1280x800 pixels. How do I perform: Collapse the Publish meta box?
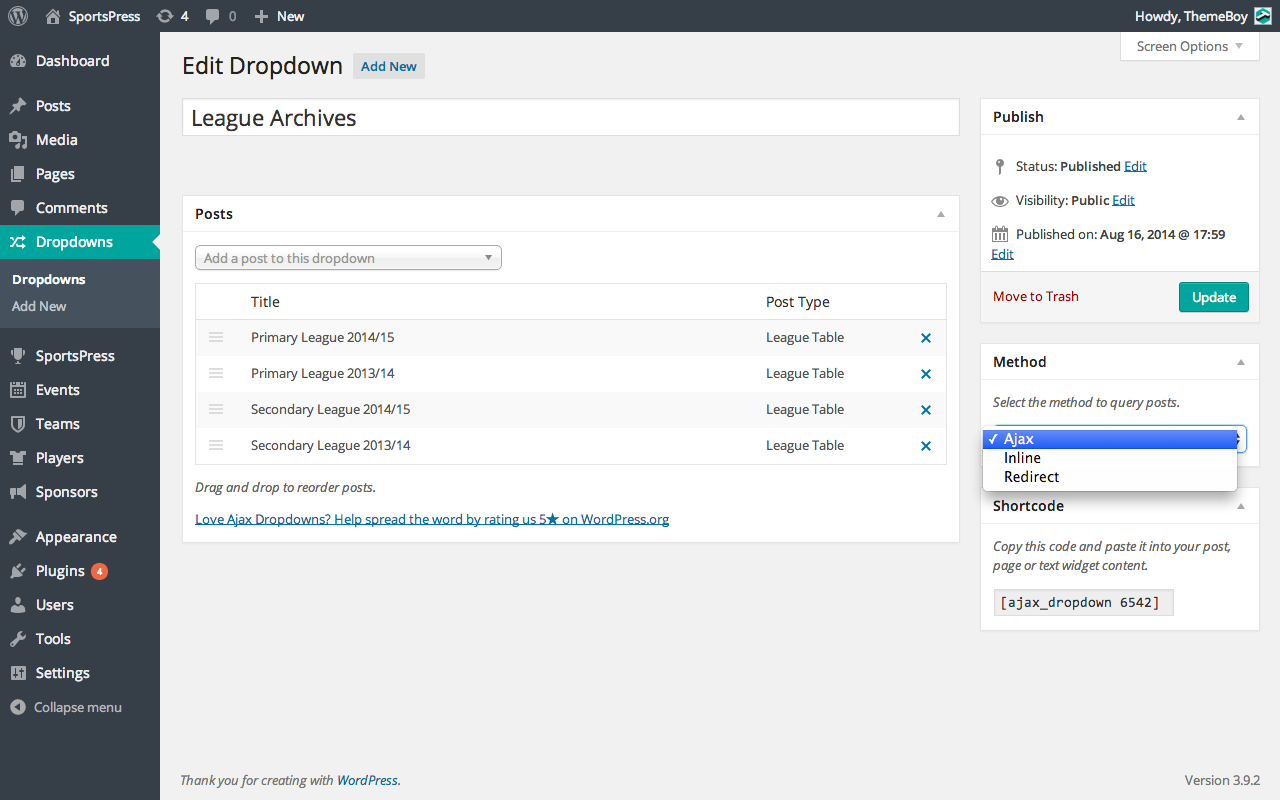1241,117
